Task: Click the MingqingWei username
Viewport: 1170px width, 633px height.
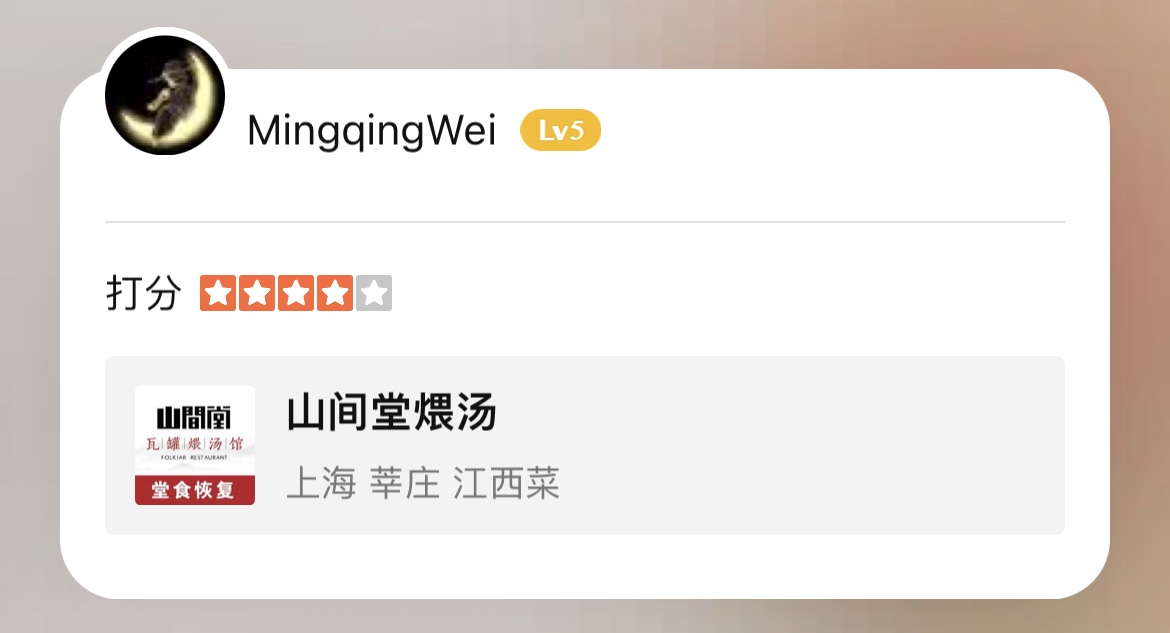Action: [372, 131]
